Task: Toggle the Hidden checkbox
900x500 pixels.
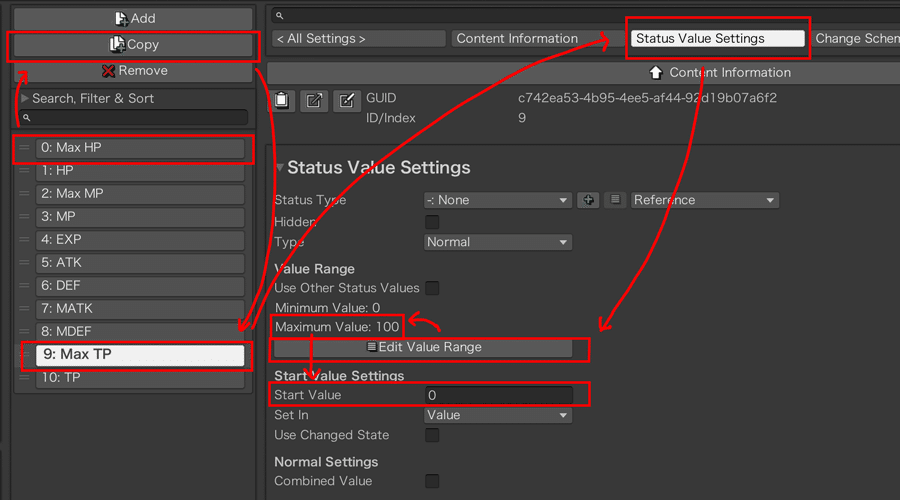Action: pos(432,222)
